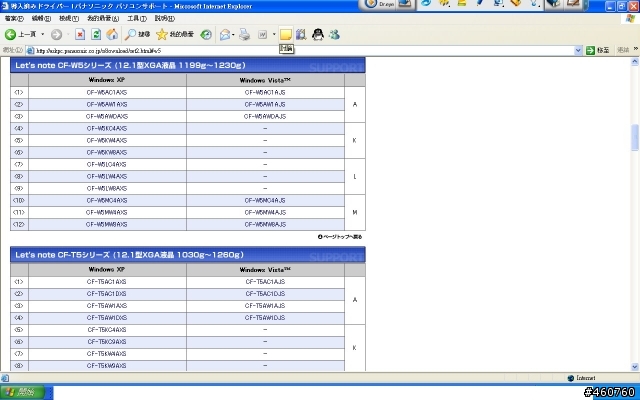Open CF-W5 row <12> Windows XP link

[107, 224]
